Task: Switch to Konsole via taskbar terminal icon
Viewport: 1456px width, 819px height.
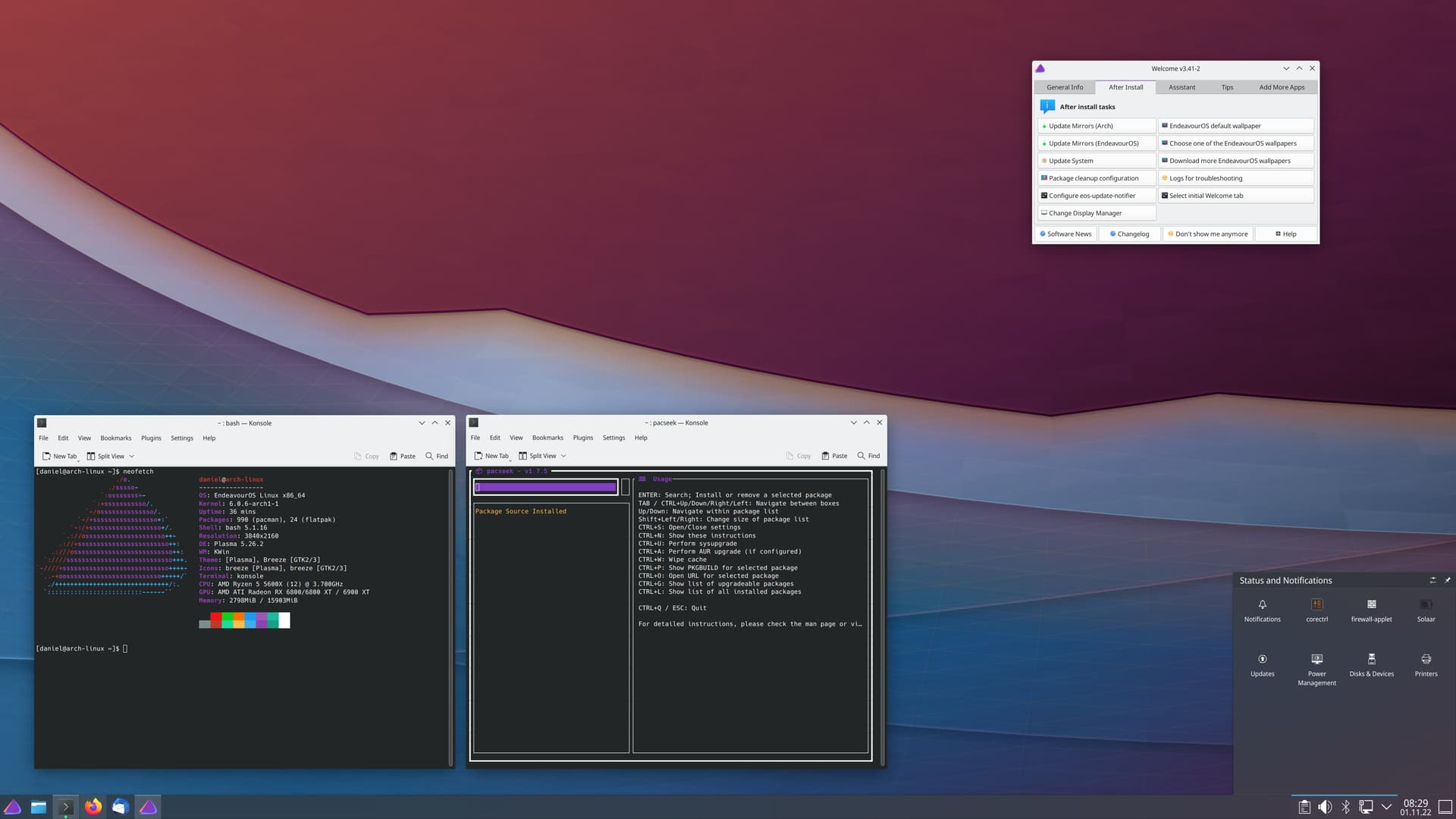Action: tap(66, 807)
